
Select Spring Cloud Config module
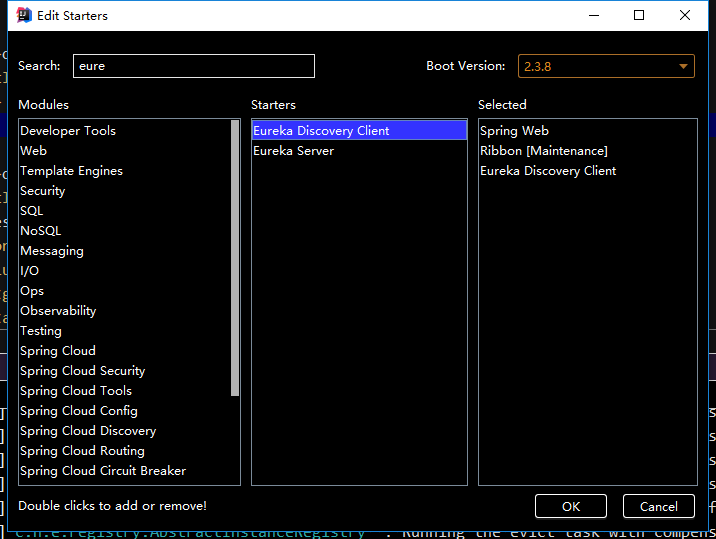click(x=79, y=411)
